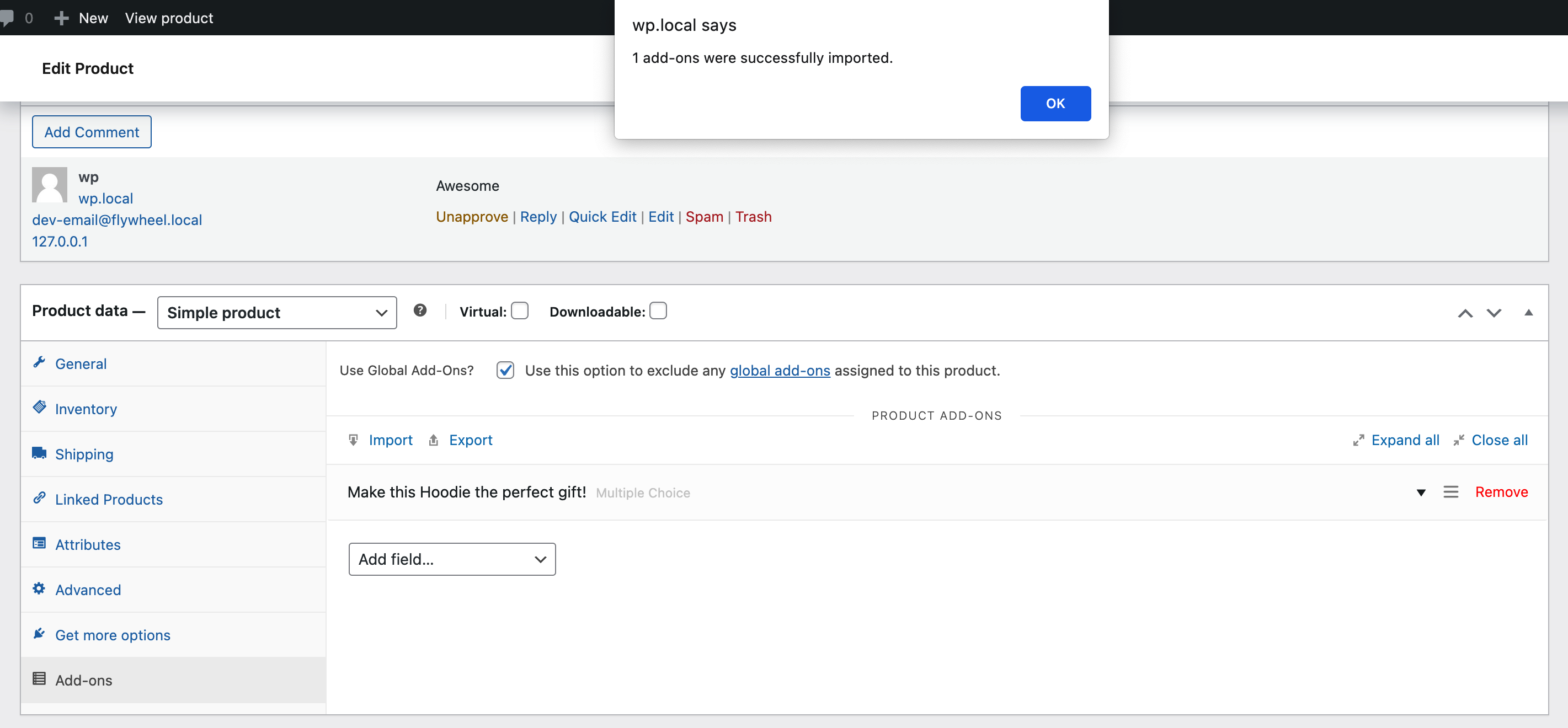Open the Get more options tab
This screenshot has width=1568, height=728.
pos(173,635)
